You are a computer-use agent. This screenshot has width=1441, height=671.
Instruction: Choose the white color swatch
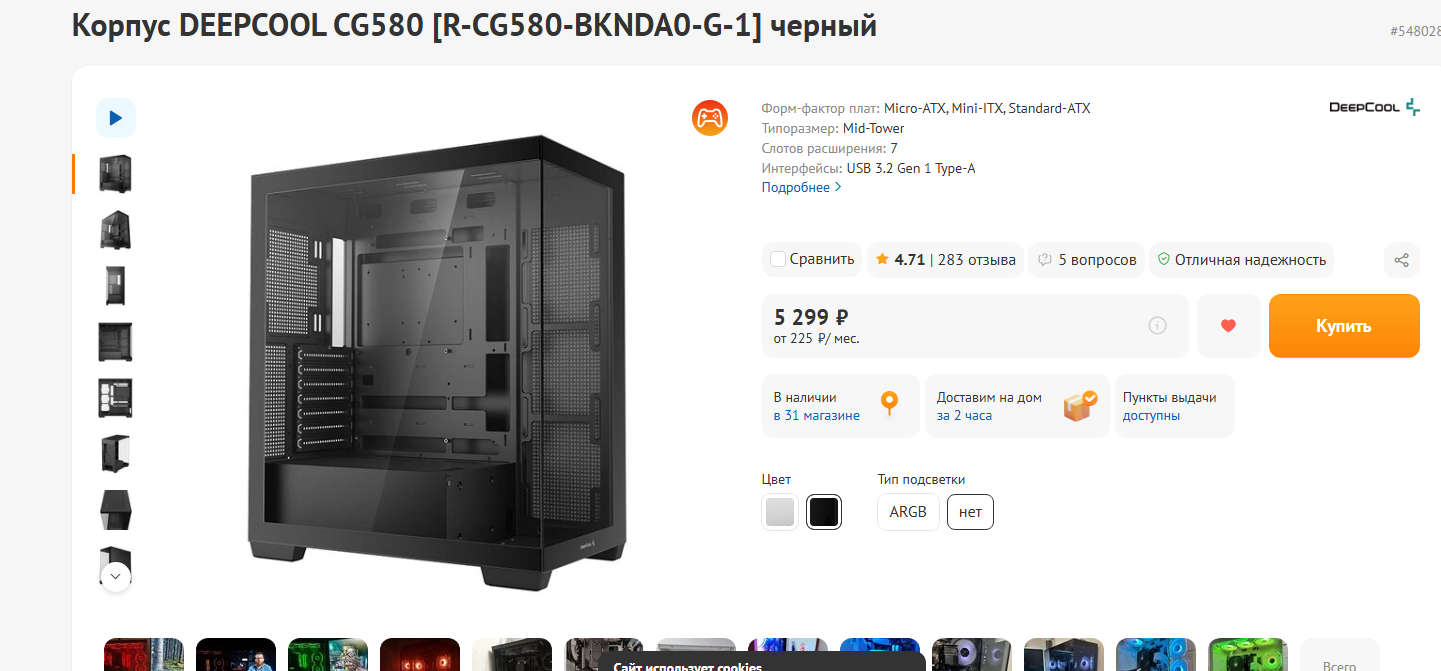(779, 512)
